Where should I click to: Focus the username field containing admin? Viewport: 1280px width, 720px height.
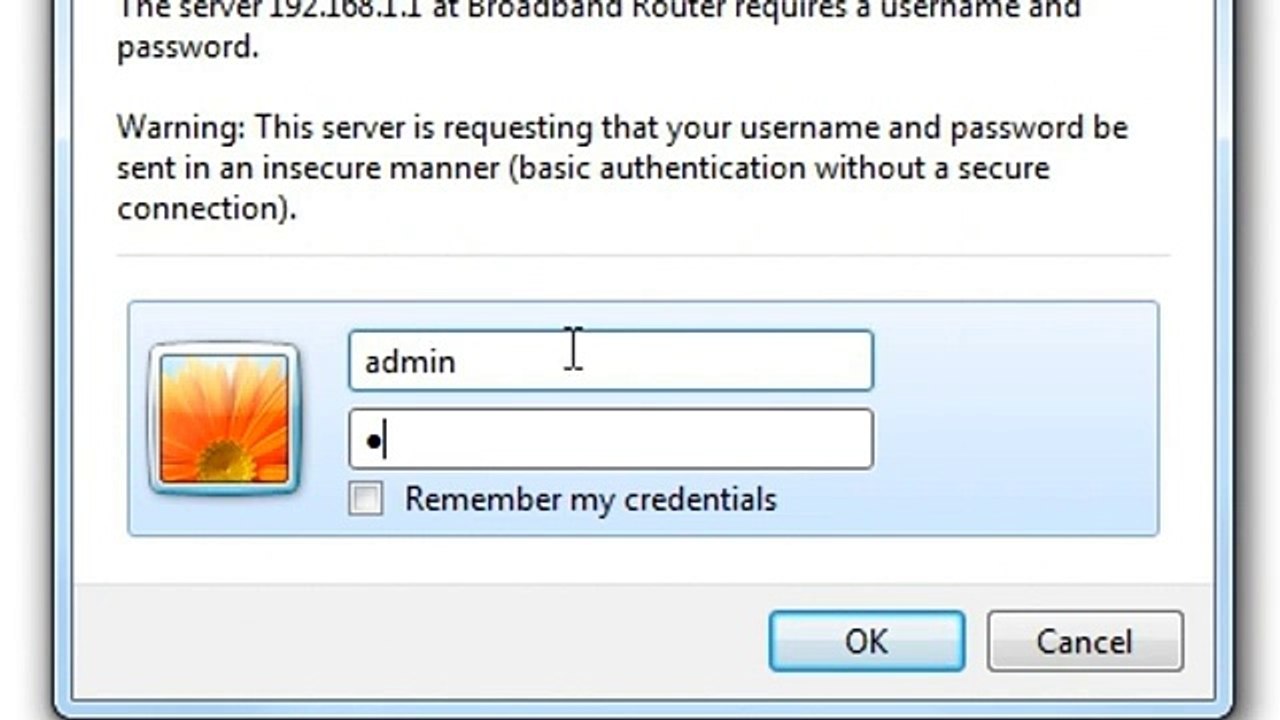(x=611, y=360)
